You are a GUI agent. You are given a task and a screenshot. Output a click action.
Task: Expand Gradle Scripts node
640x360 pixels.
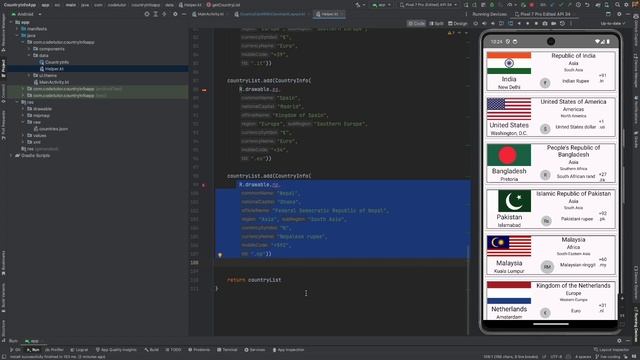click(x=11, y=156)
